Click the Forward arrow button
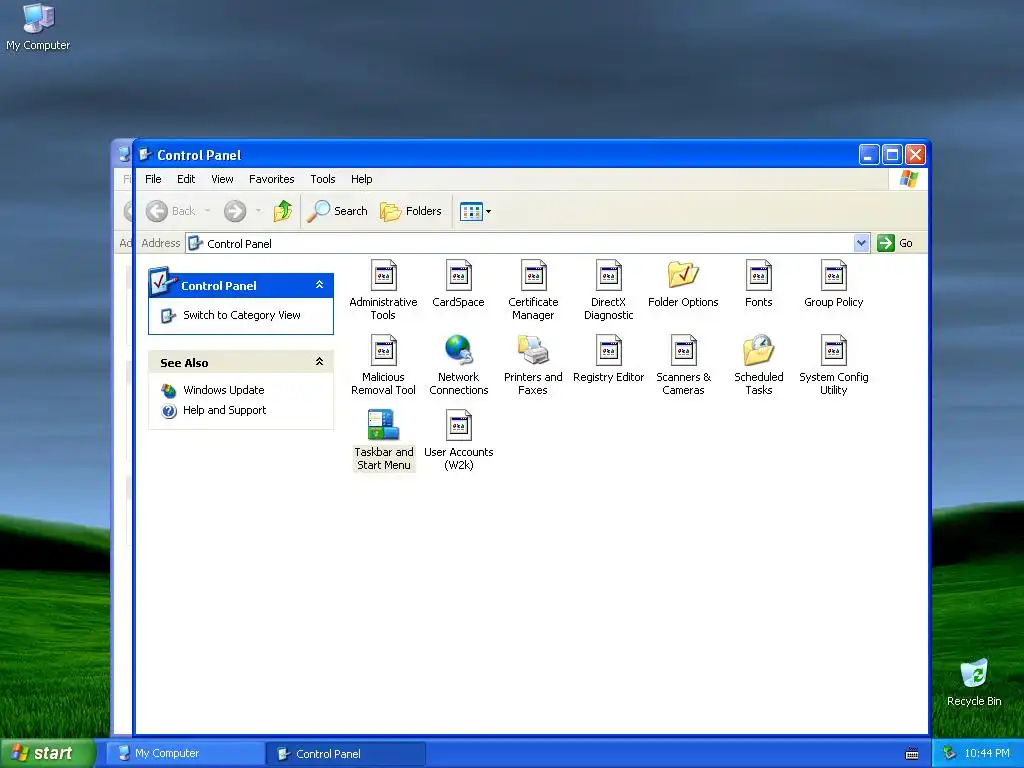The image size is (1024, 768). click(235, 211)
